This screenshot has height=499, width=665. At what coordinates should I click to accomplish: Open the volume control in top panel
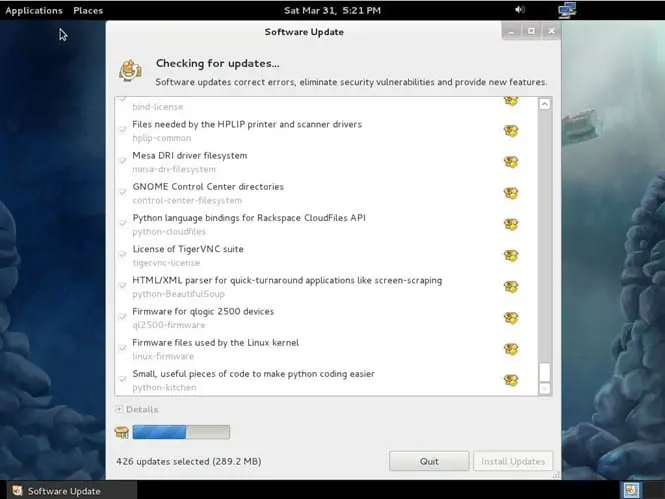pyautogui.click(x=519, y=10)
